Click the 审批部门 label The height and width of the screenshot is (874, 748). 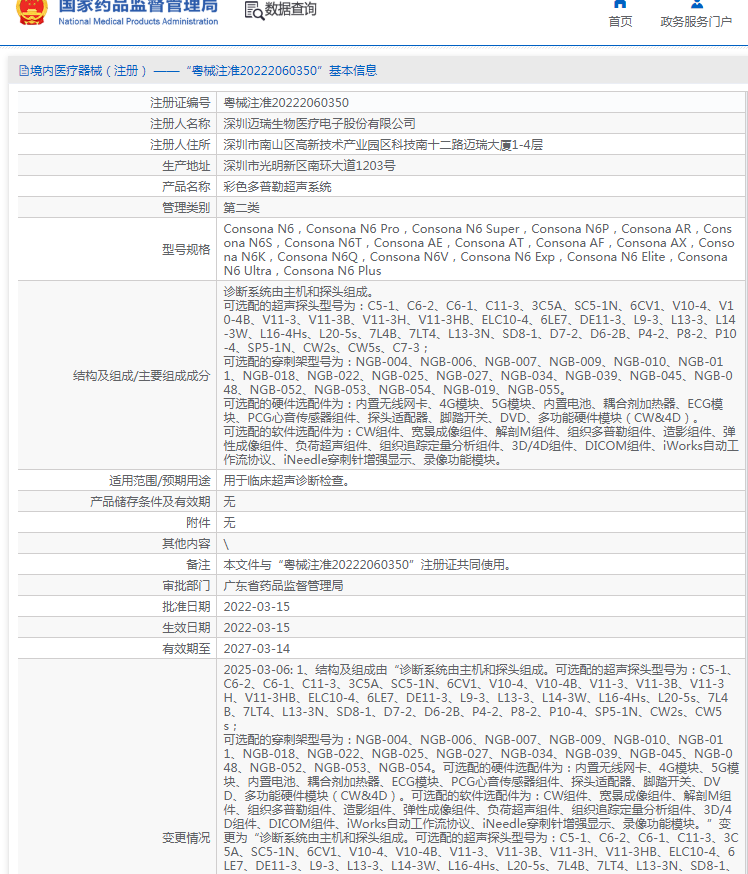[x=186, y=586]
